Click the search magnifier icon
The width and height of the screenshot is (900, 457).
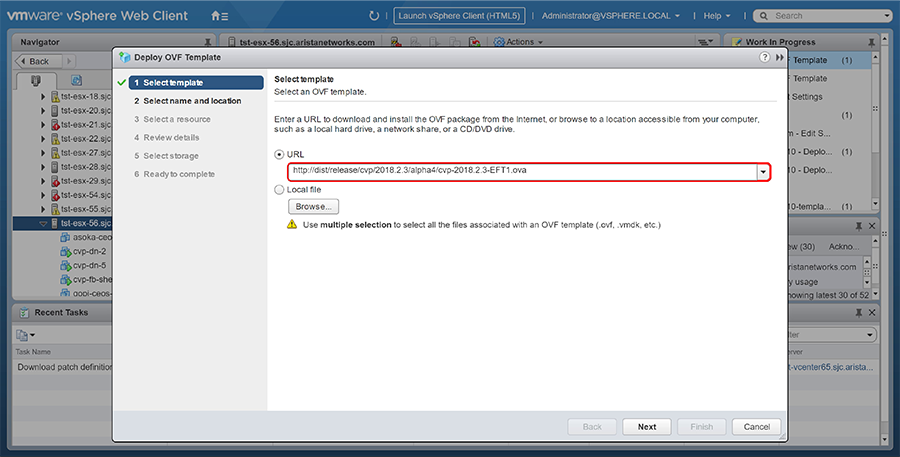point(763,16)
